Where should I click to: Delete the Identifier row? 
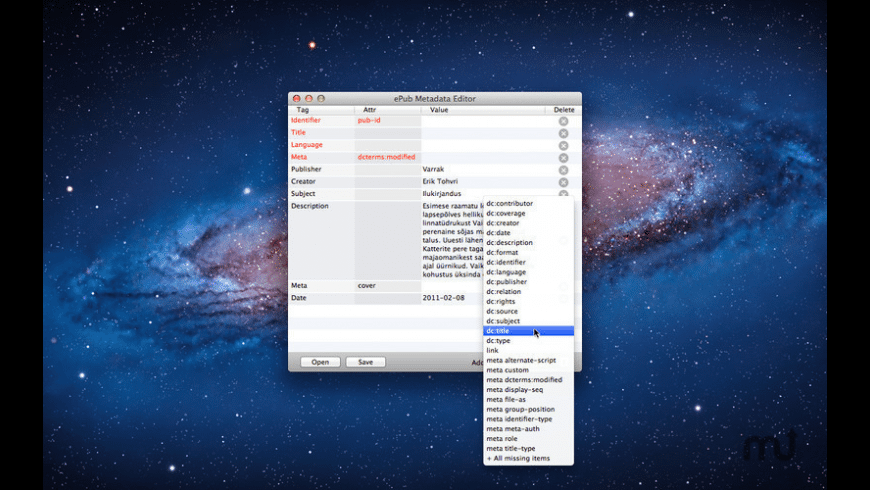point(563,121)
